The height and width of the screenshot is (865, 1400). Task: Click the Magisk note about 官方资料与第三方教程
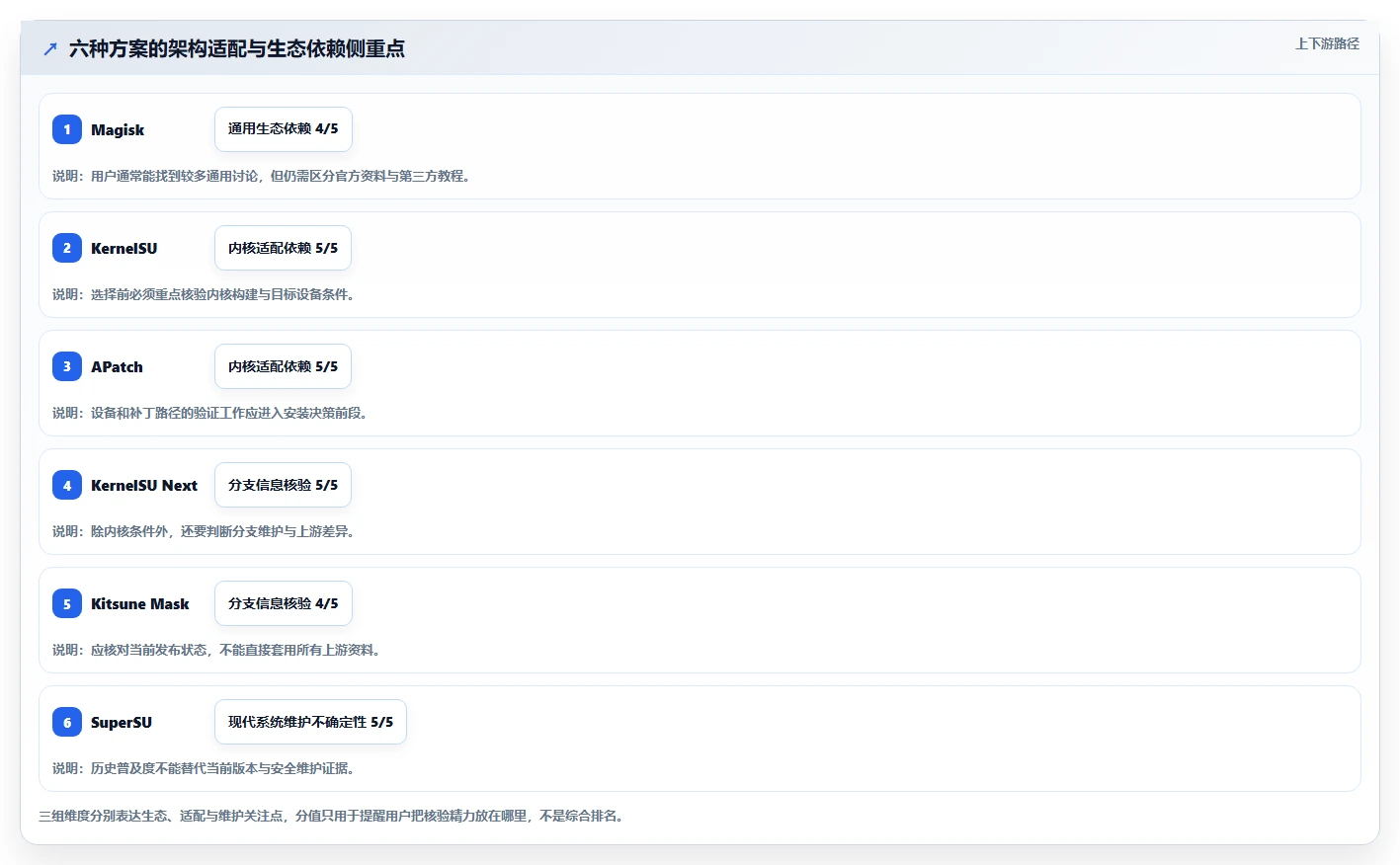[x=264, y=176]
